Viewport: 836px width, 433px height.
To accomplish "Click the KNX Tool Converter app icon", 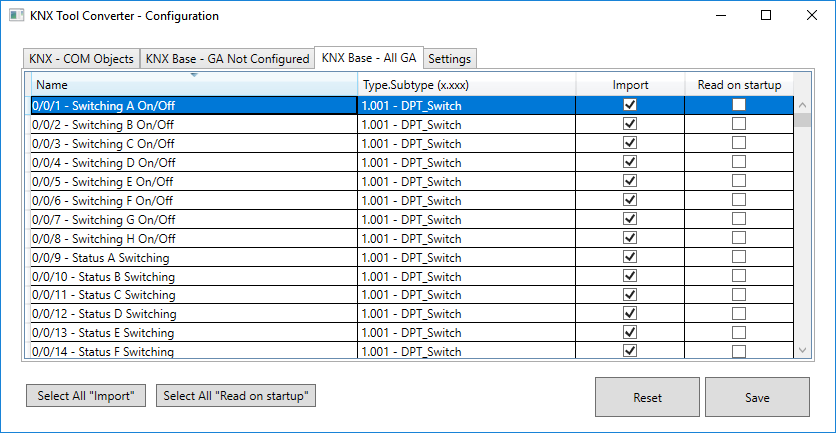I will [x=13, y=16].
